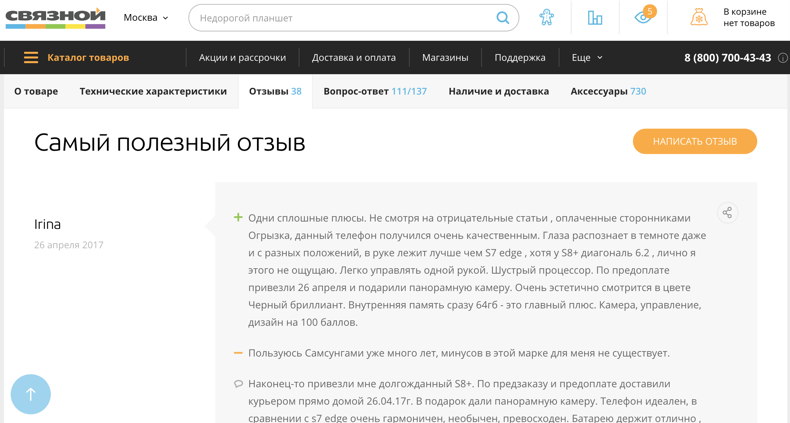Click the search magnifier icon
The image size is (790, 423).
[x=502, y=18]
